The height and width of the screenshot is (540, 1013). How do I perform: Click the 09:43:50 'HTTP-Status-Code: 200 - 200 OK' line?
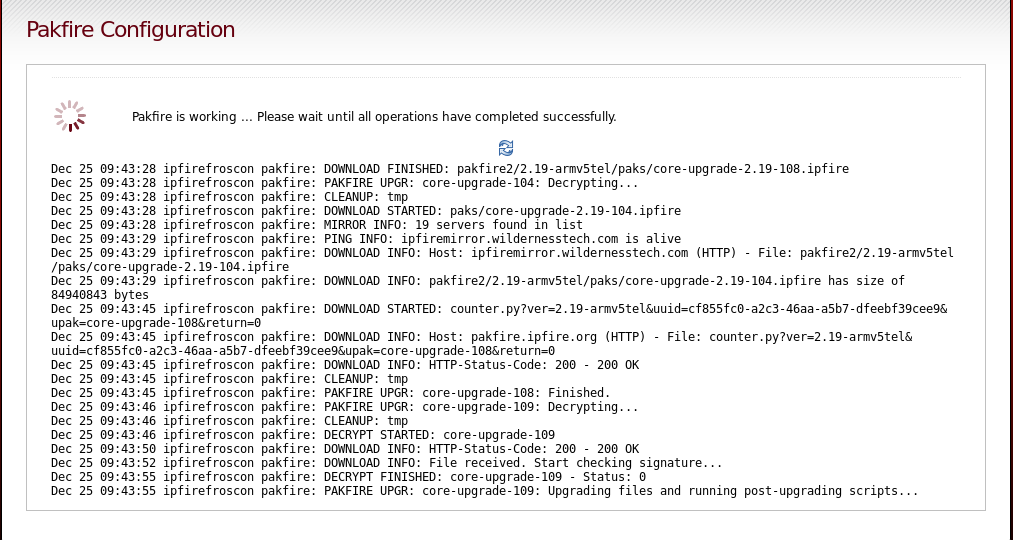pyautogui.click(x=344, y=450)
